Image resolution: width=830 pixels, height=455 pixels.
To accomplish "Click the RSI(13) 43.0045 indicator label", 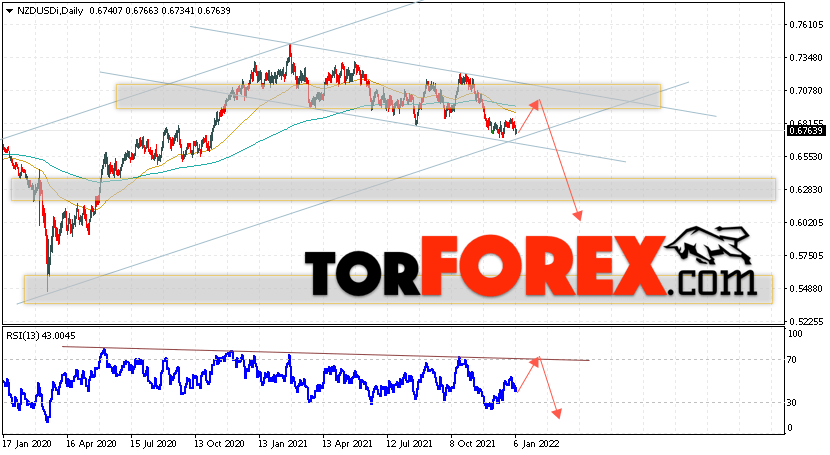I will [41, 335].
